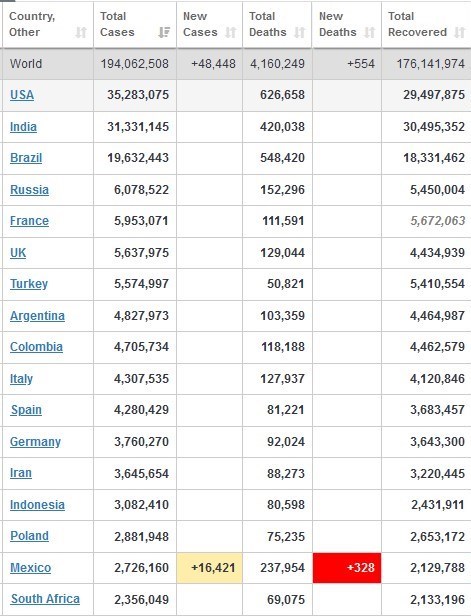Go to Brazil country page
Image resolution: width=471 pixels, height=616 pixels.
(26, 158)
